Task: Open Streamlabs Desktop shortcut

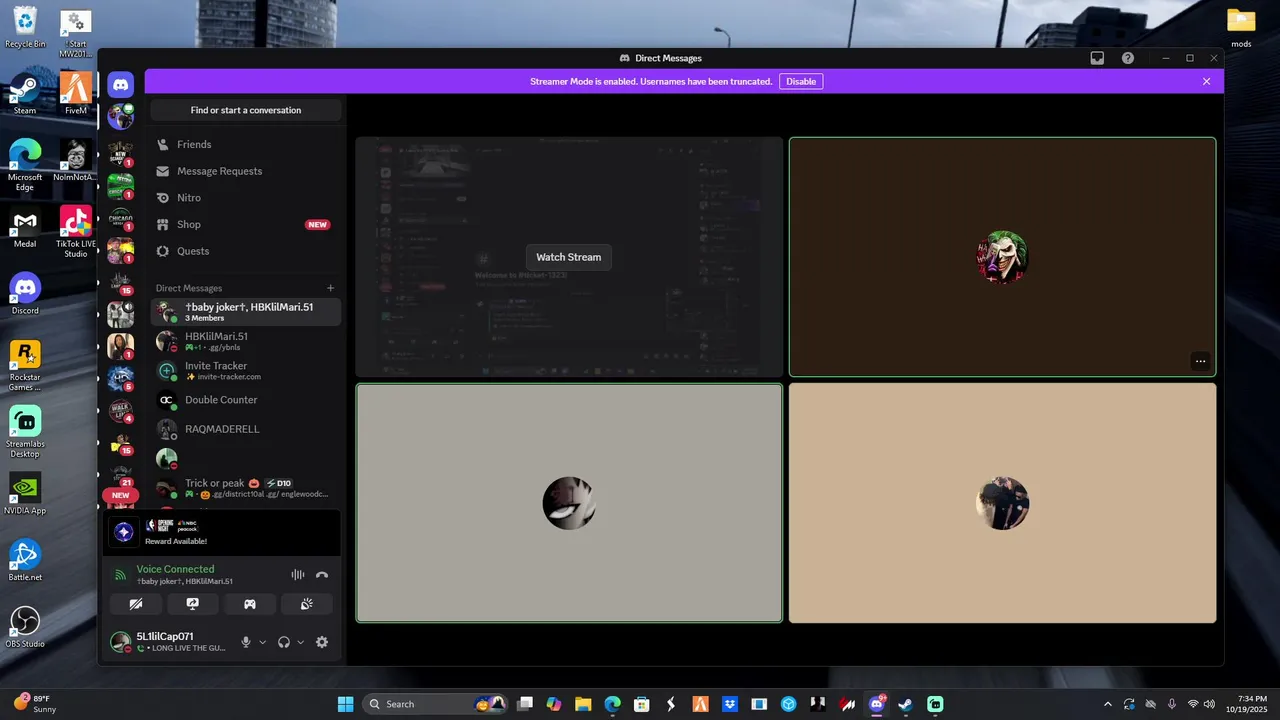Action: pyautogui.click(x=25, y=431)
